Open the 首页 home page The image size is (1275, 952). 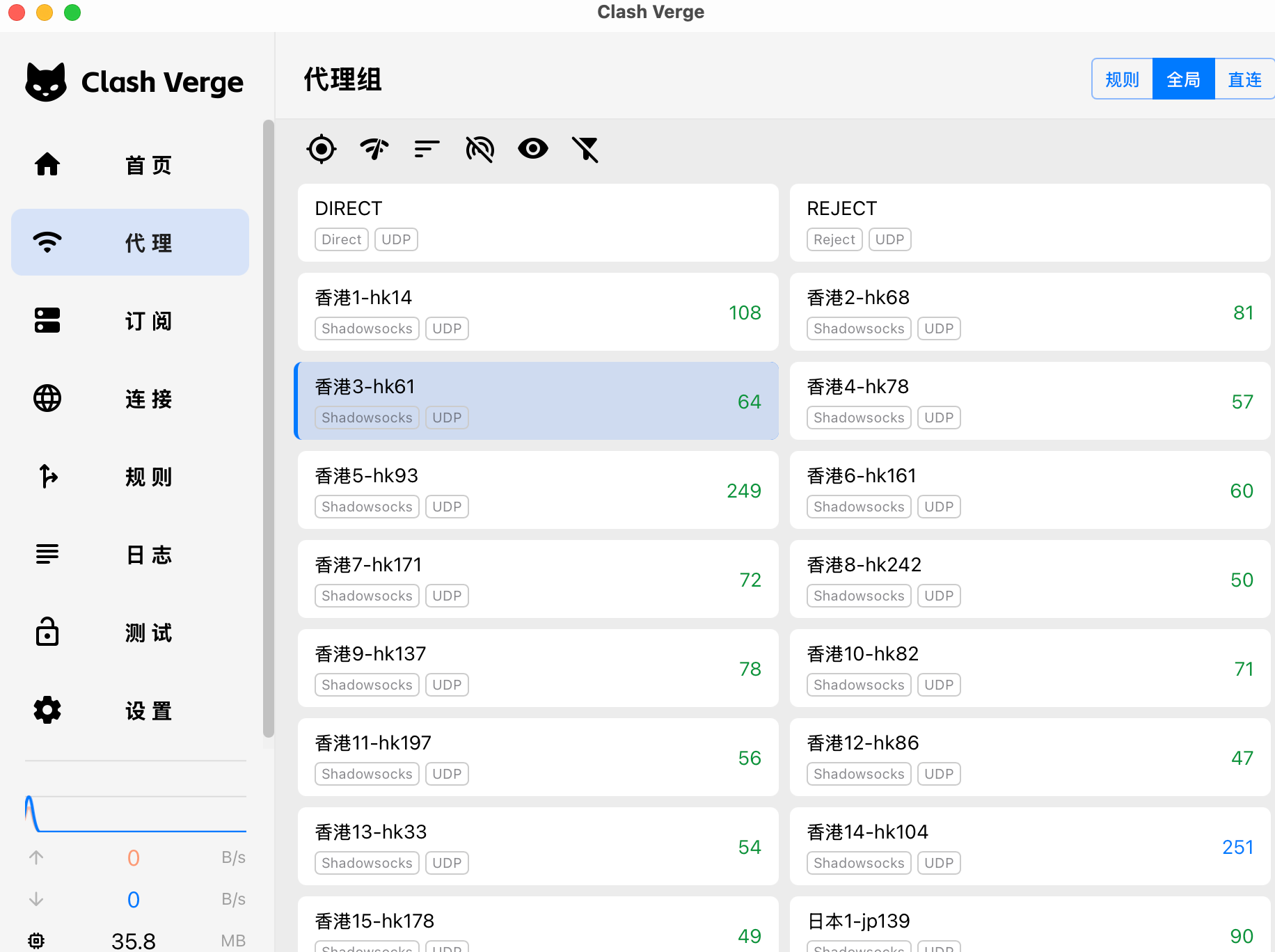click(130, 165)
